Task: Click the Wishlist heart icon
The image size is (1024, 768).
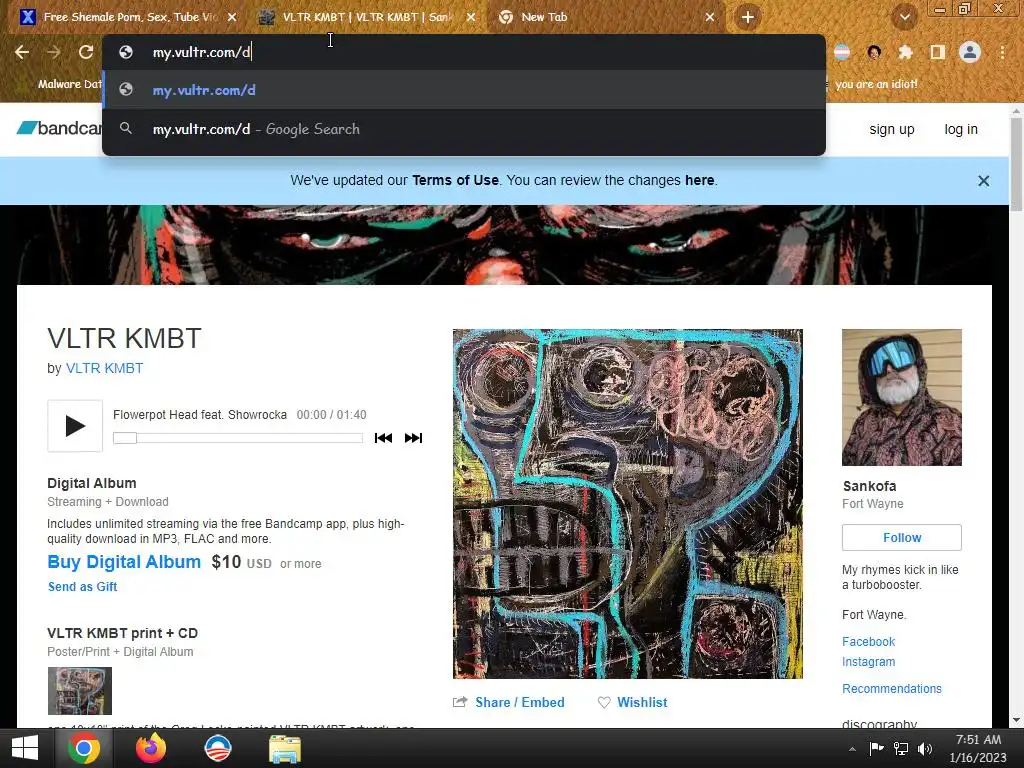Action: [x=604, y=702]
